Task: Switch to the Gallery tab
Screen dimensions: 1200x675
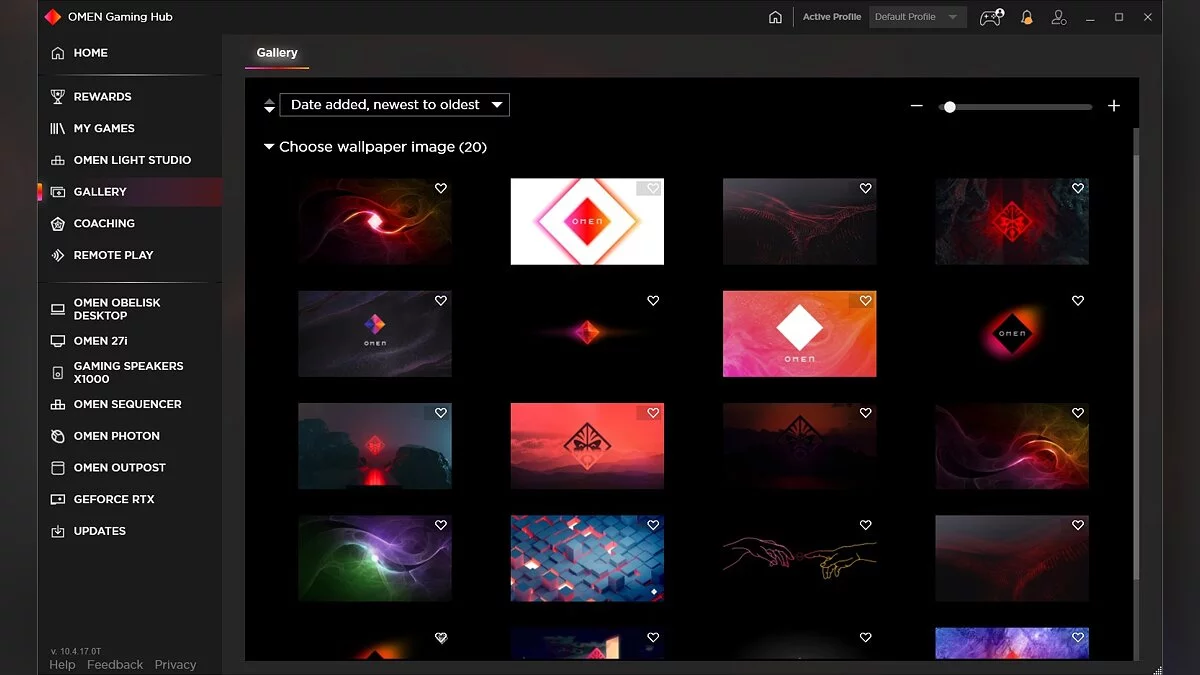Action: [x=277, y=53]
